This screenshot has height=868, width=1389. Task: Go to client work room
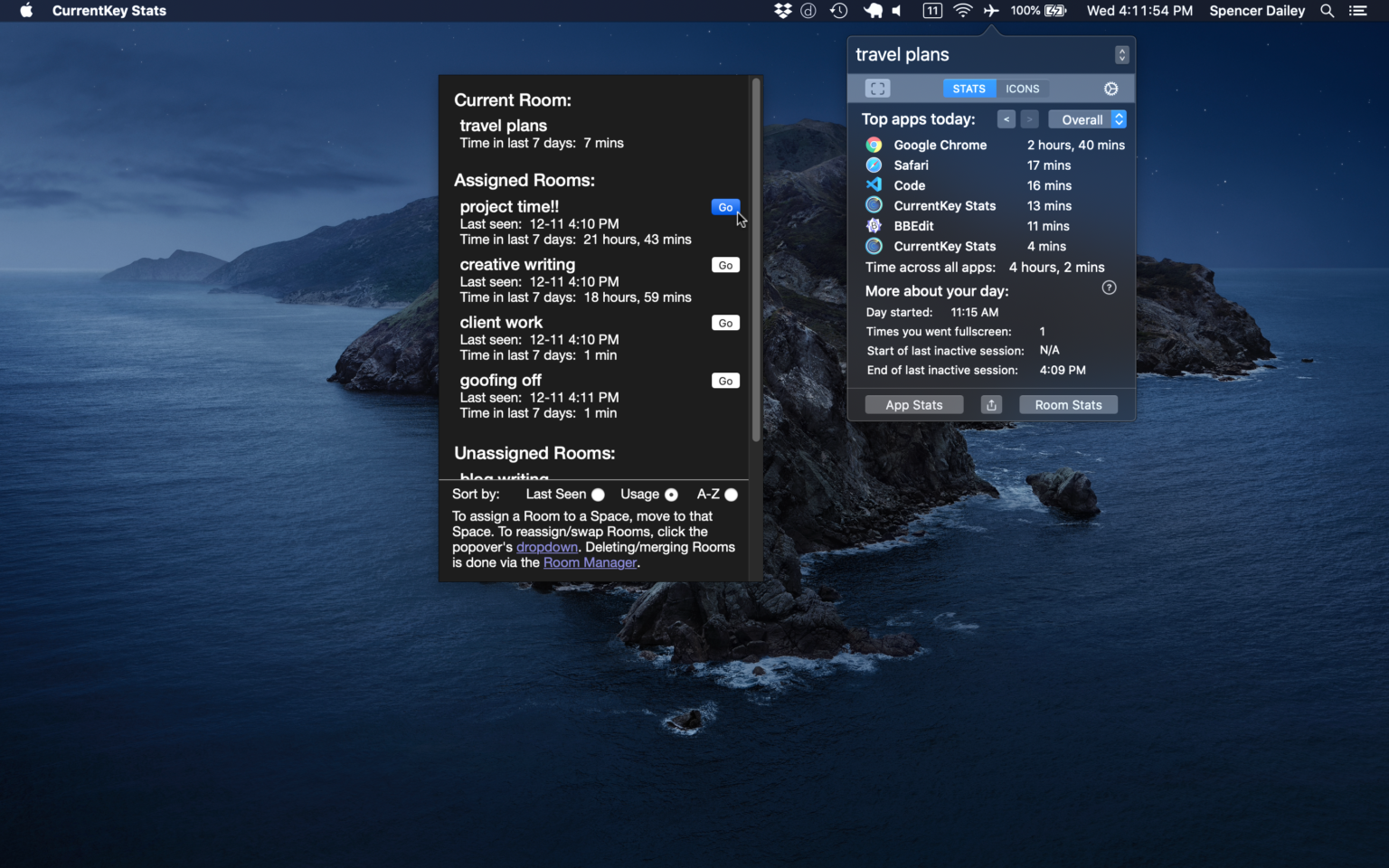click(x=725, y=323)
